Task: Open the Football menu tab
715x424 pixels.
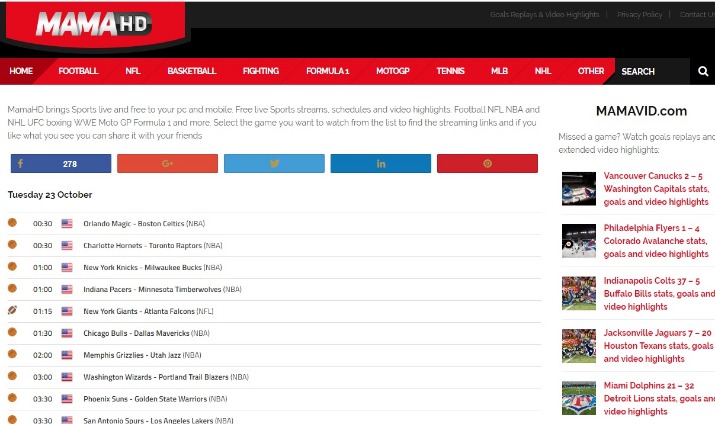Action: (x=78, y=71)
